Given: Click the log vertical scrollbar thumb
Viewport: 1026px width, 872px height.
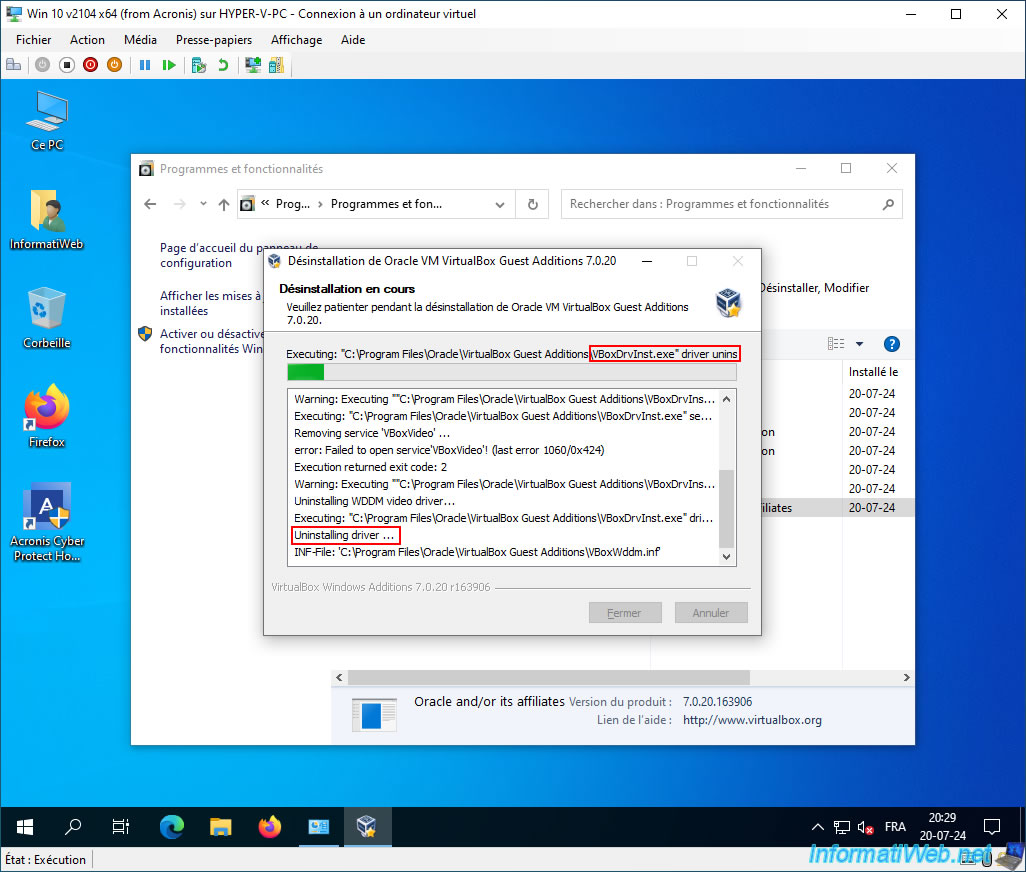Looking at the screenshot, I should [x=726, y=508].
